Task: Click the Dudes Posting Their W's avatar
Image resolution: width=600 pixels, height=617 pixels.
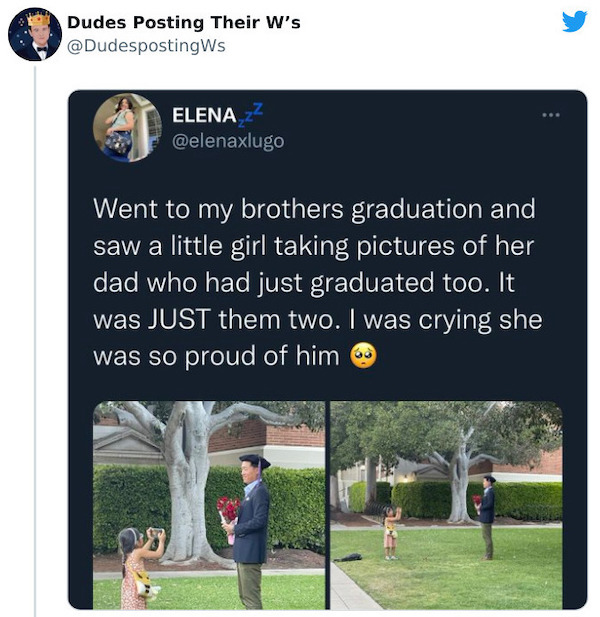Action: click(35, 34)
